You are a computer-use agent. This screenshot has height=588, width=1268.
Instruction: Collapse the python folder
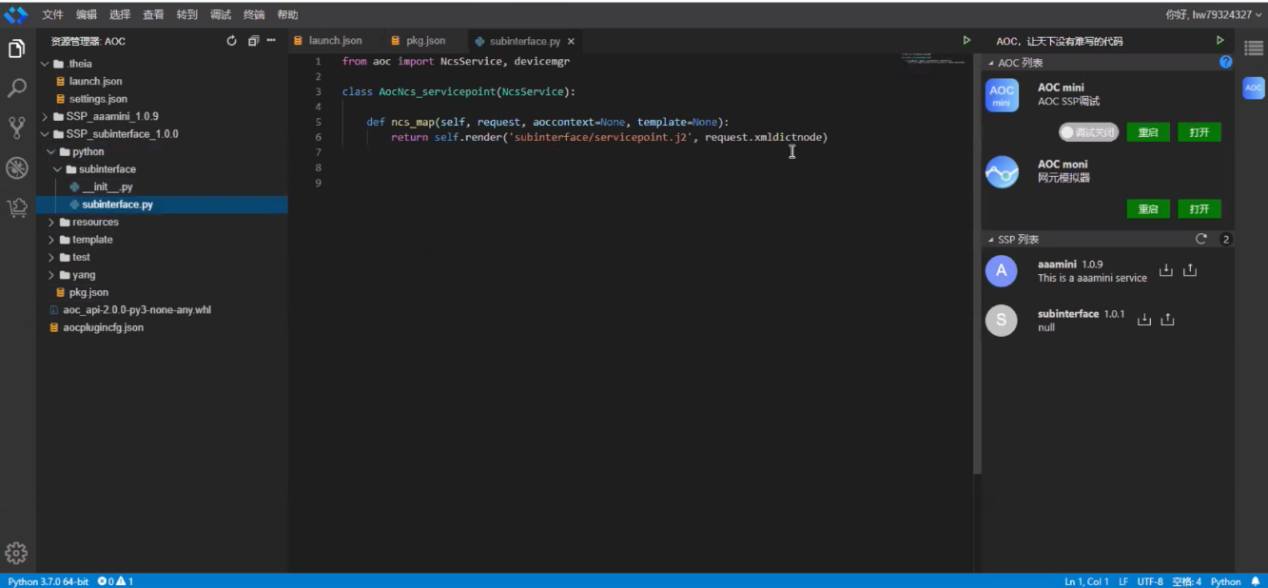(x=51, y=152)
